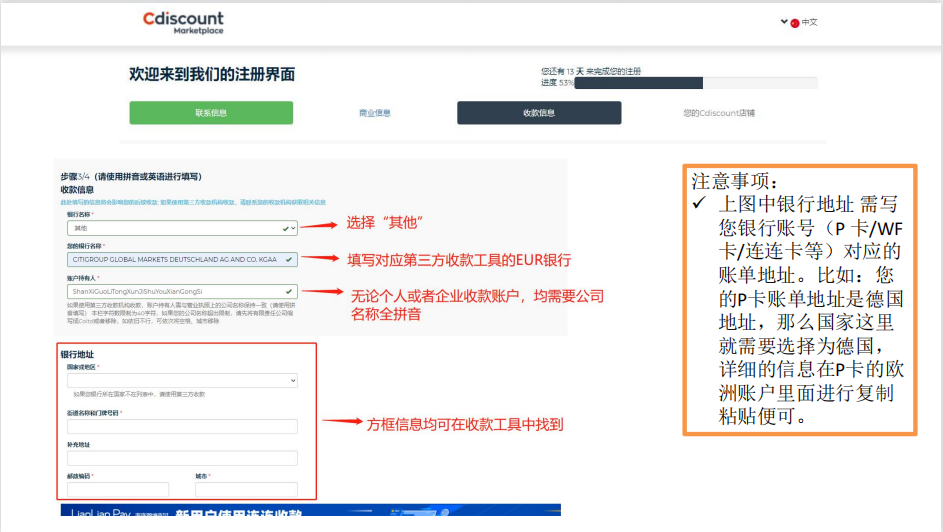Open the 中文 language dropdown
The height and width of the screenshot is (532, 943).
click(808, 23)
